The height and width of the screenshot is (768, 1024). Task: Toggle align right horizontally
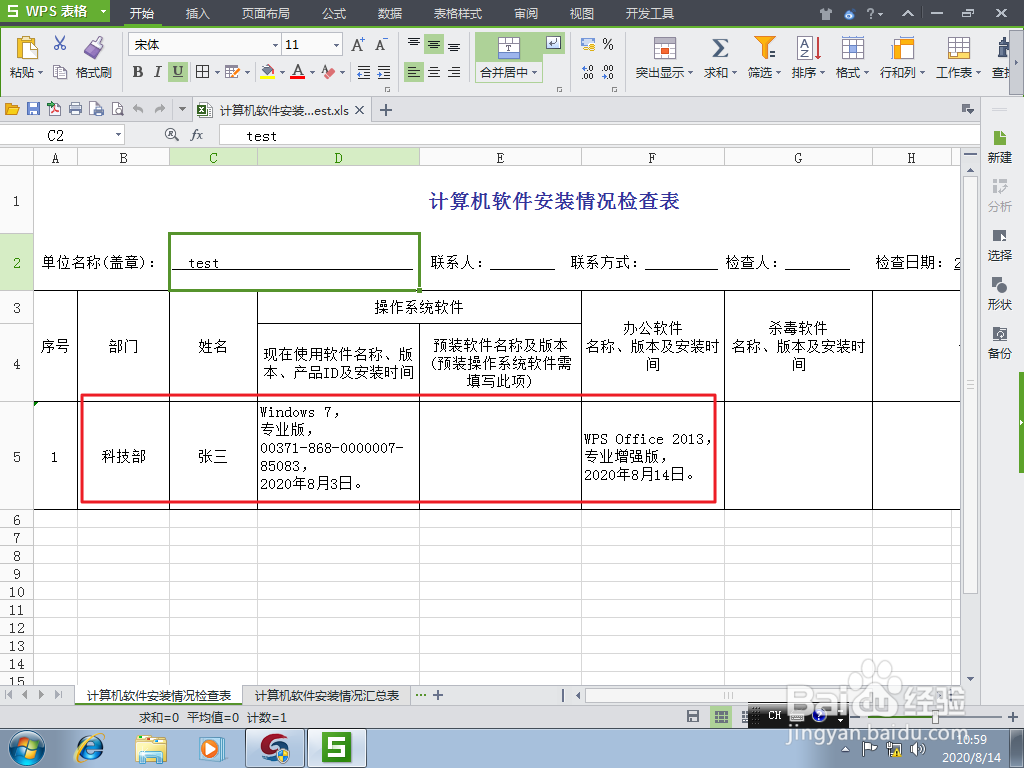coord(454,72)
